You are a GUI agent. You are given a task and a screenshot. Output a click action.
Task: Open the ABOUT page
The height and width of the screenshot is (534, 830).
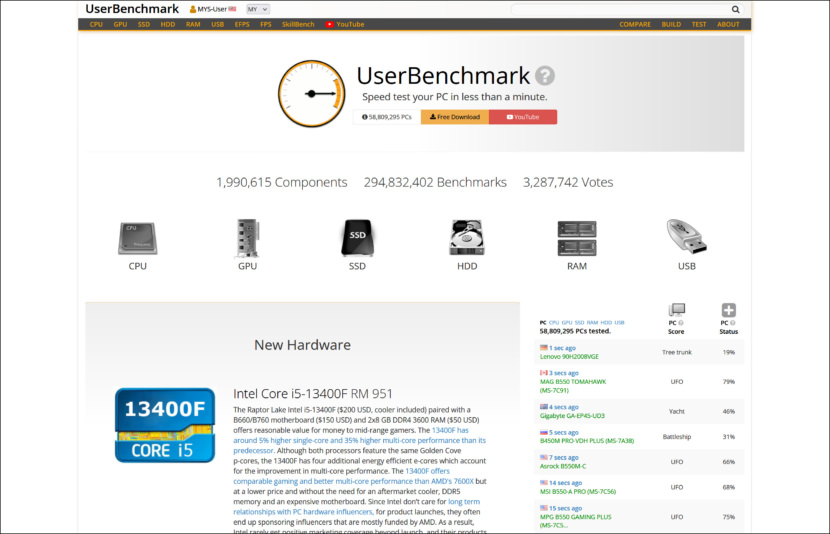[728, 24]
